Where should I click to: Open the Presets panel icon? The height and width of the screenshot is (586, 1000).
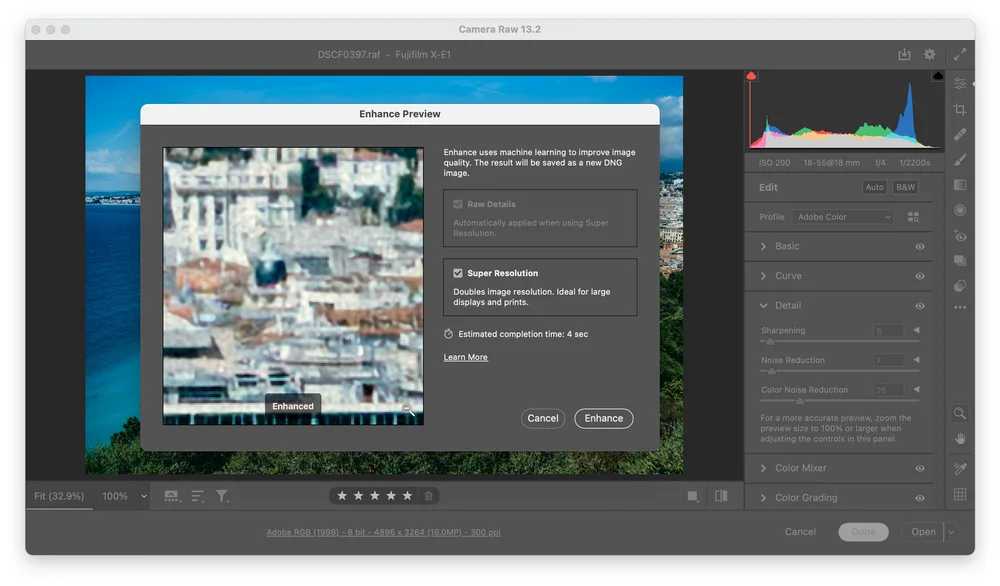coord(960,286)
